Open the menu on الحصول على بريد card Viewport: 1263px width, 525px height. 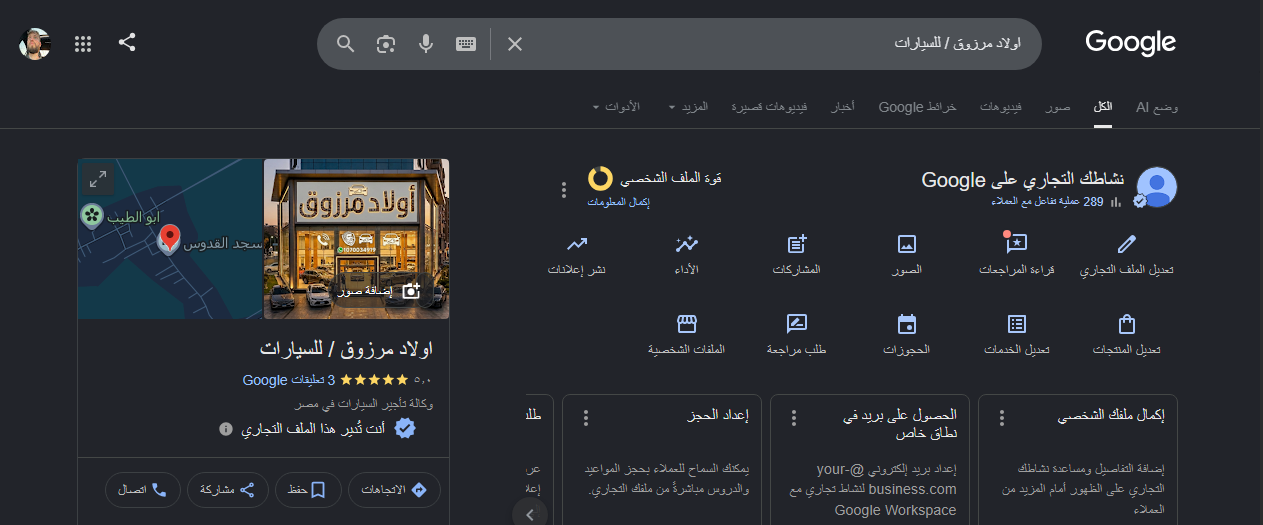click(x=794, y=418)
